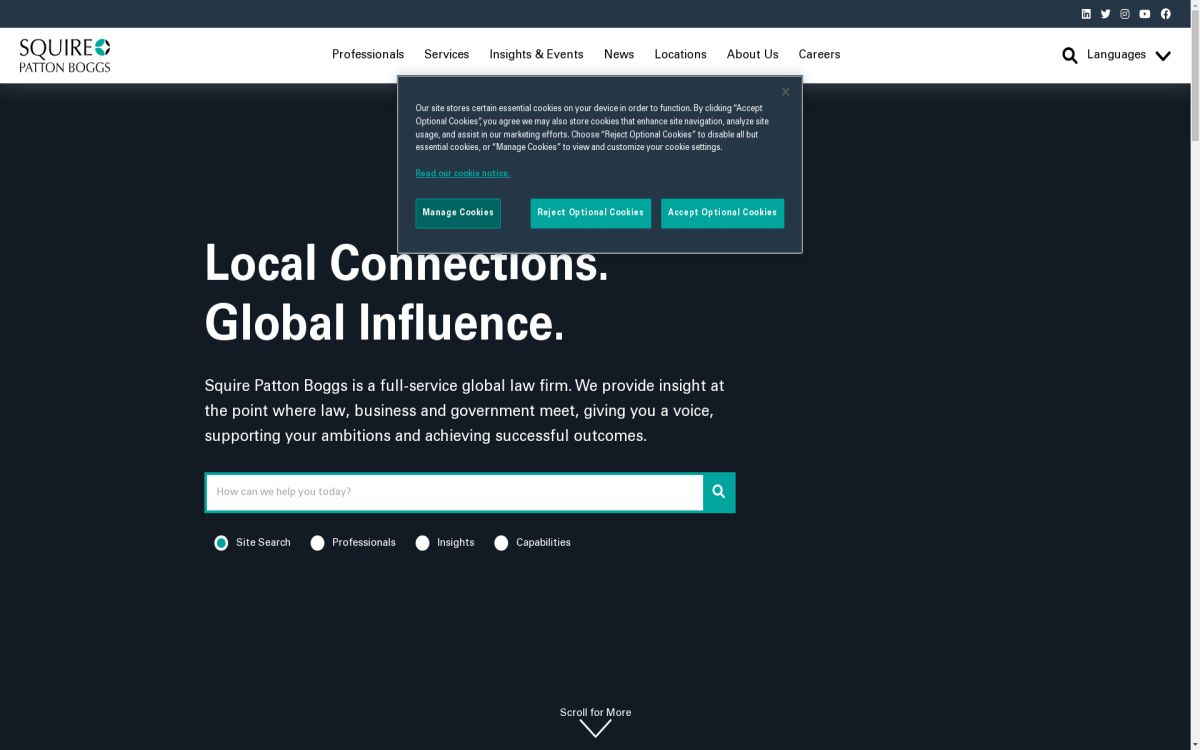This screenshot has width=1200, height=750.
Task: Open the Facebook social icon
Action: pyautogui.click(x=1165, y=14)
